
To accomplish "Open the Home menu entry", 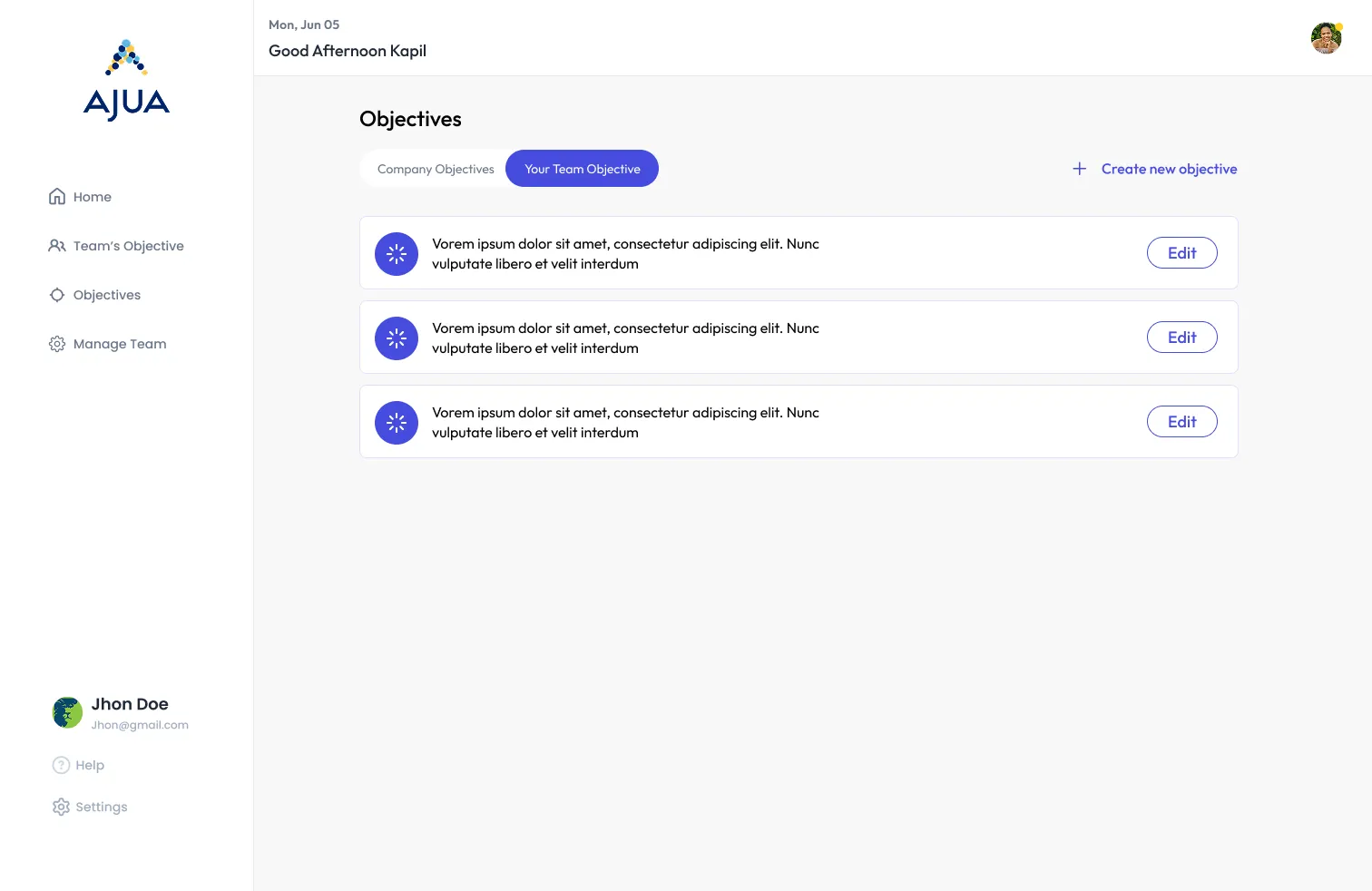I will 92,196.
